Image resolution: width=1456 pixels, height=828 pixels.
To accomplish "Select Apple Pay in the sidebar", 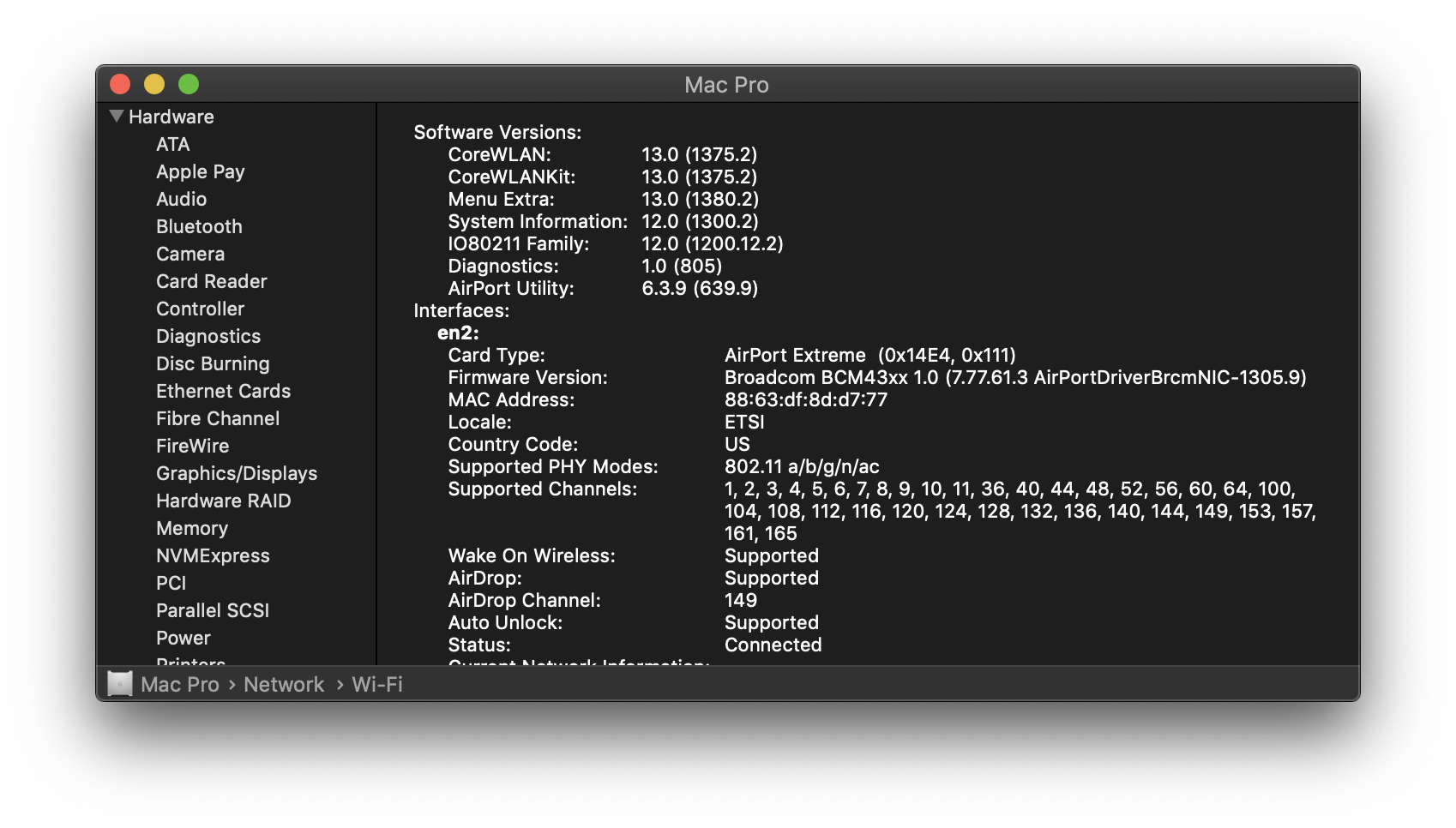I will point(201,171).
